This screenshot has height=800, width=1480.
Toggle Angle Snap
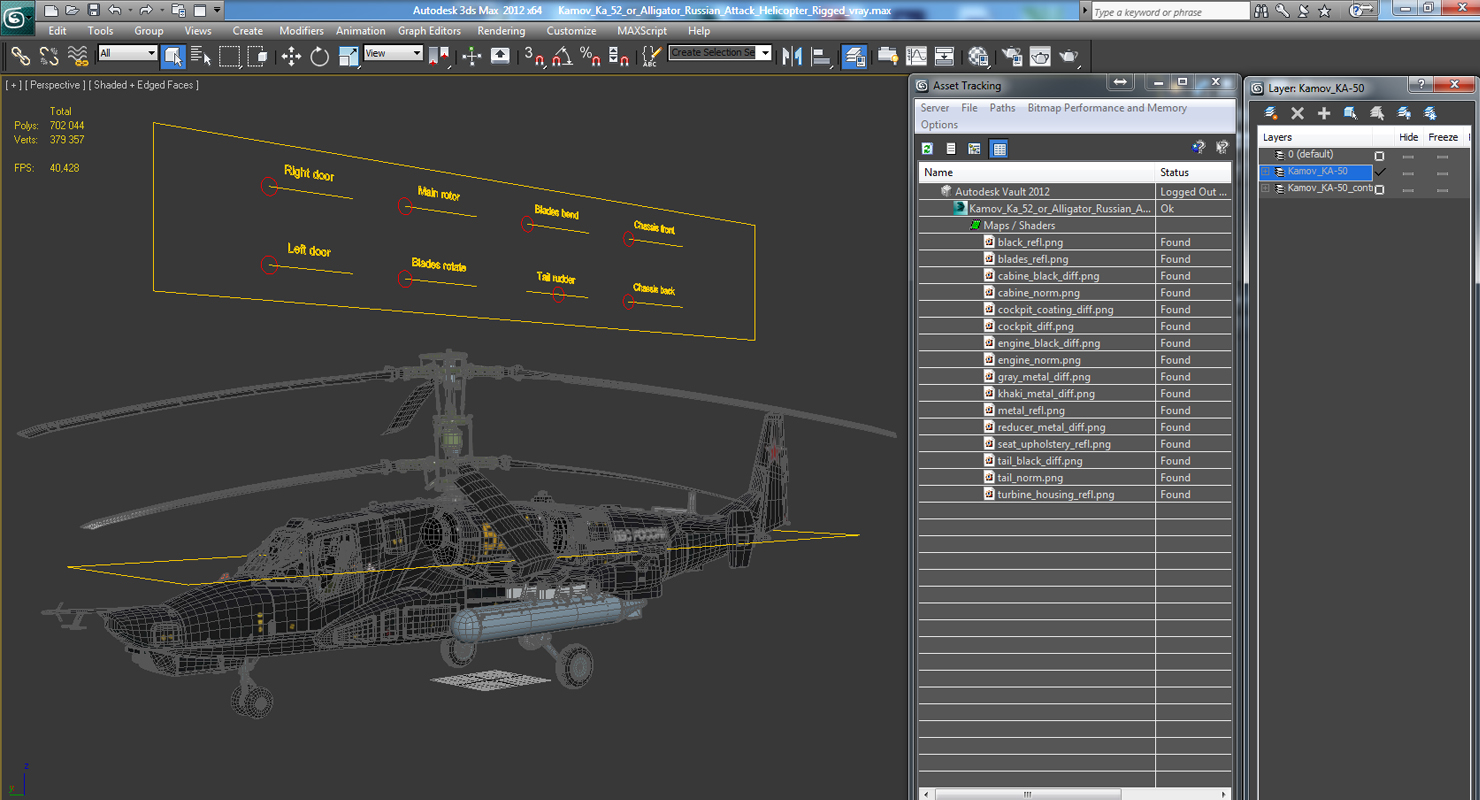(x=562, y=56)
